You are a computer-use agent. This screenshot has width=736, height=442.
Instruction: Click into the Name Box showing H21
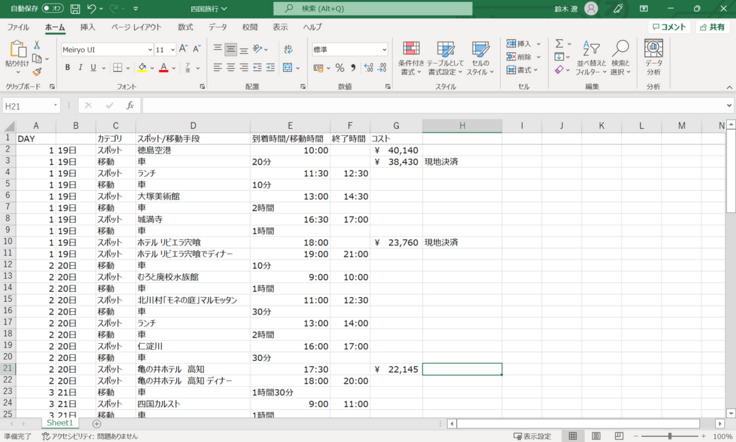28,105
